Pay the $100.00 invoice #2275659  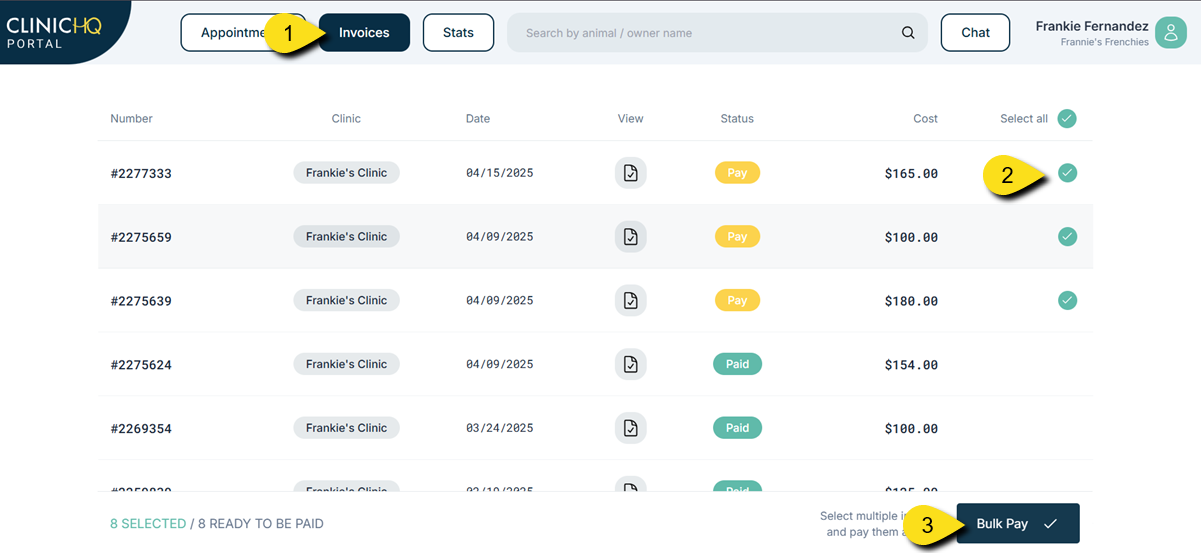point(737,237)
